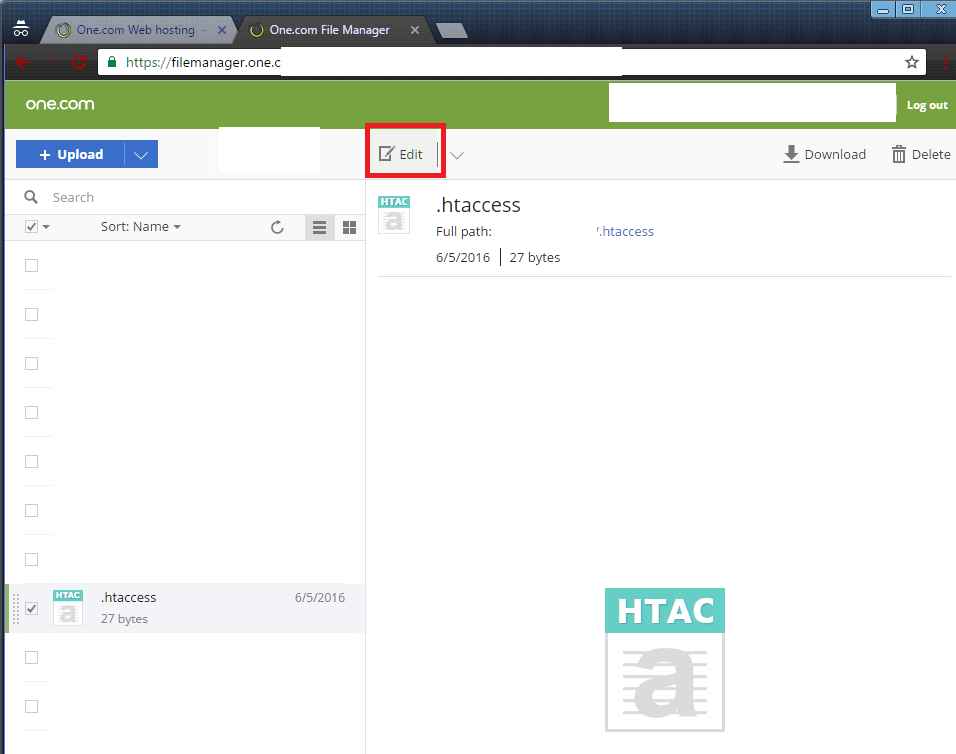Click the Download icon button
This screenshot has height=754, width=956.
(x=791, y=154)
